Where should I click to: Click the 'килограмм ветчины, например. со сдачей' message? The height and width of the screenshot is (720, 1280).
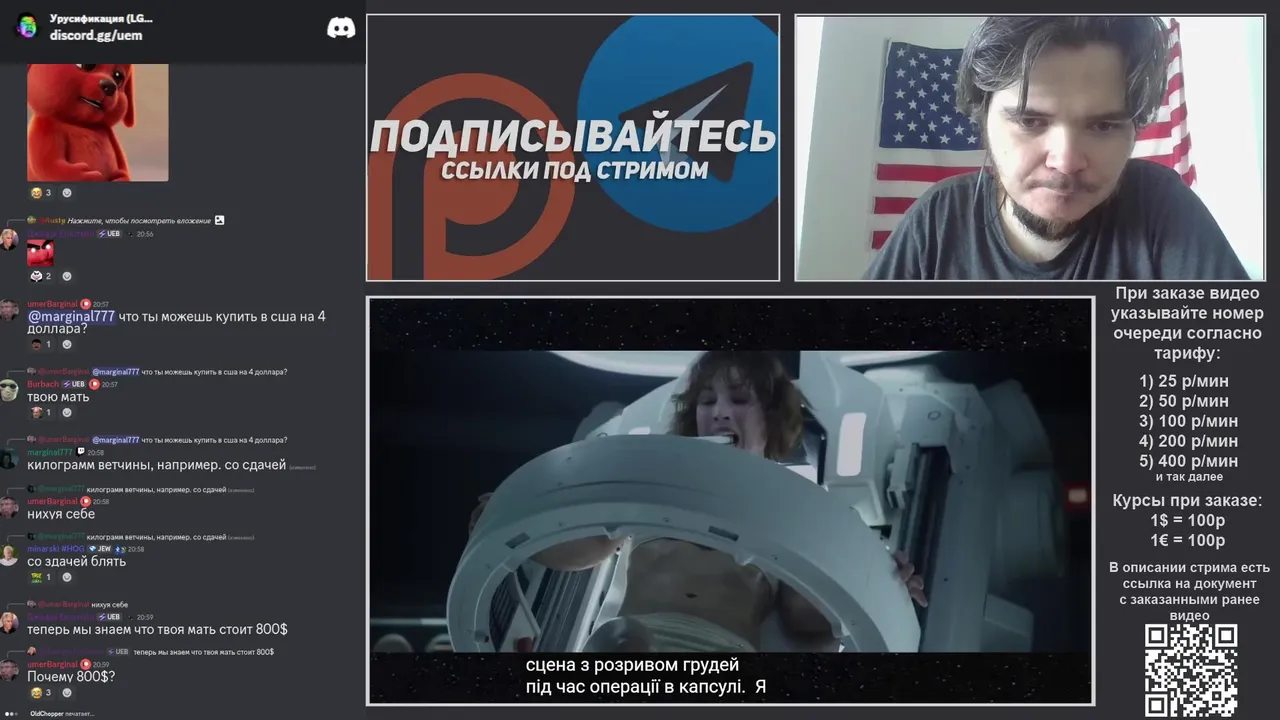157,465
